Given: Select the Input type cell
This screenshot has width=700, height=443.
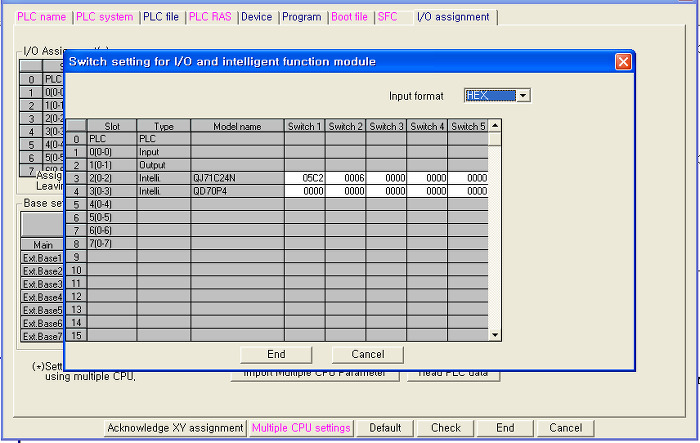Looking at the screenshot, I should [164, 152].
